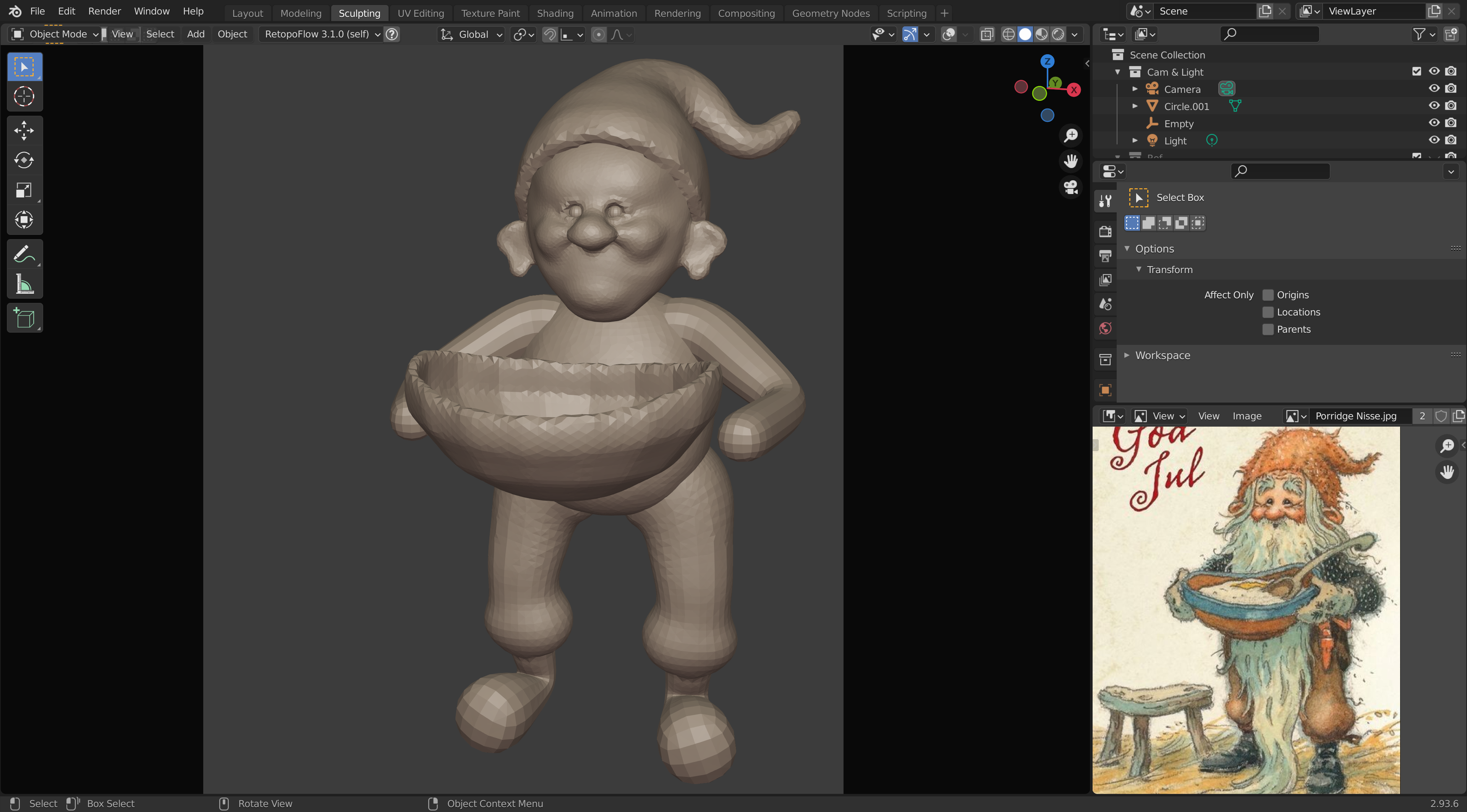Activate the Move tool
Viewport: 1467px width, 812px height.
24,130
